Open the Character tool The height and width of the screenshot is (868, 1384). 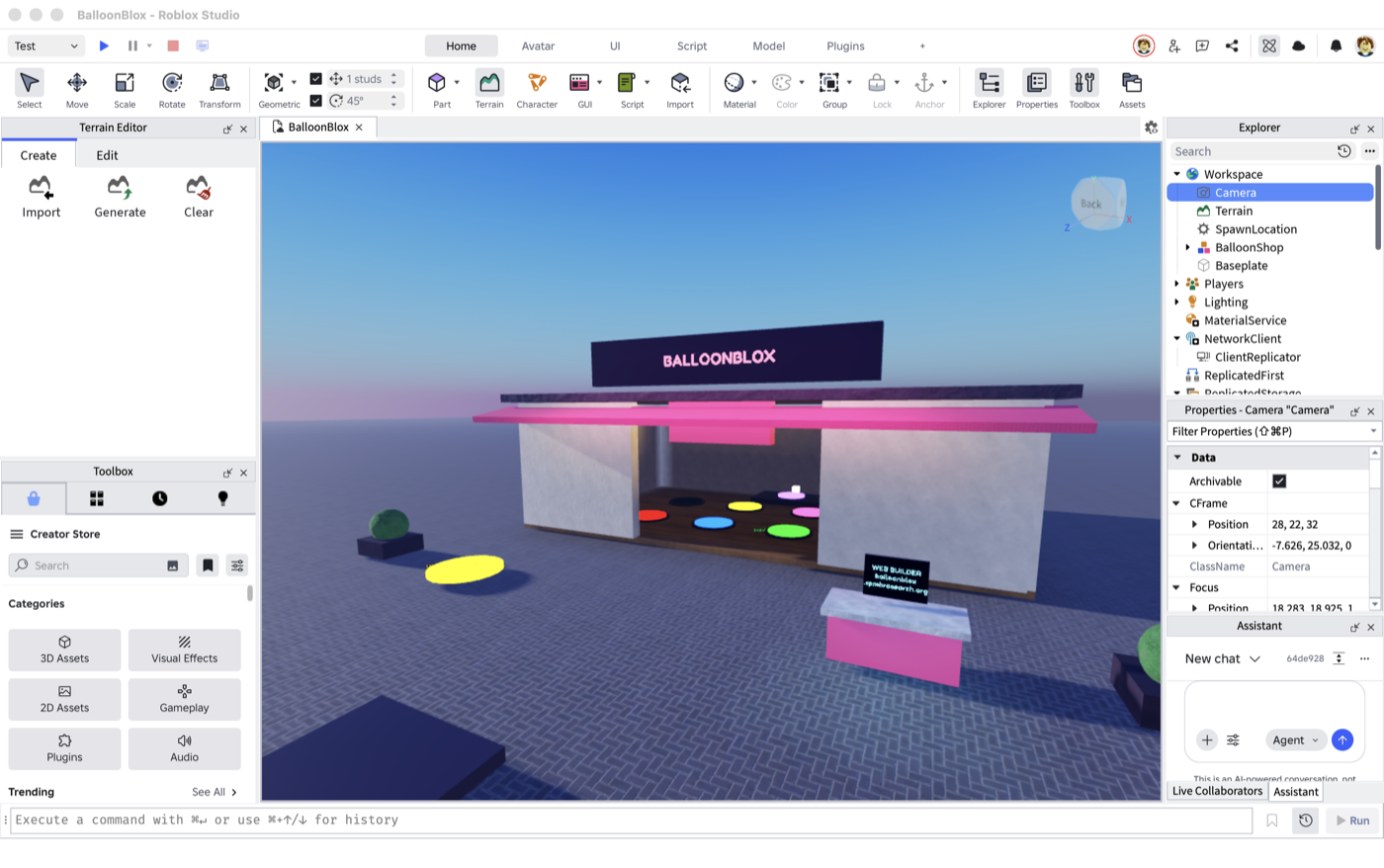[x=537, y=89]
